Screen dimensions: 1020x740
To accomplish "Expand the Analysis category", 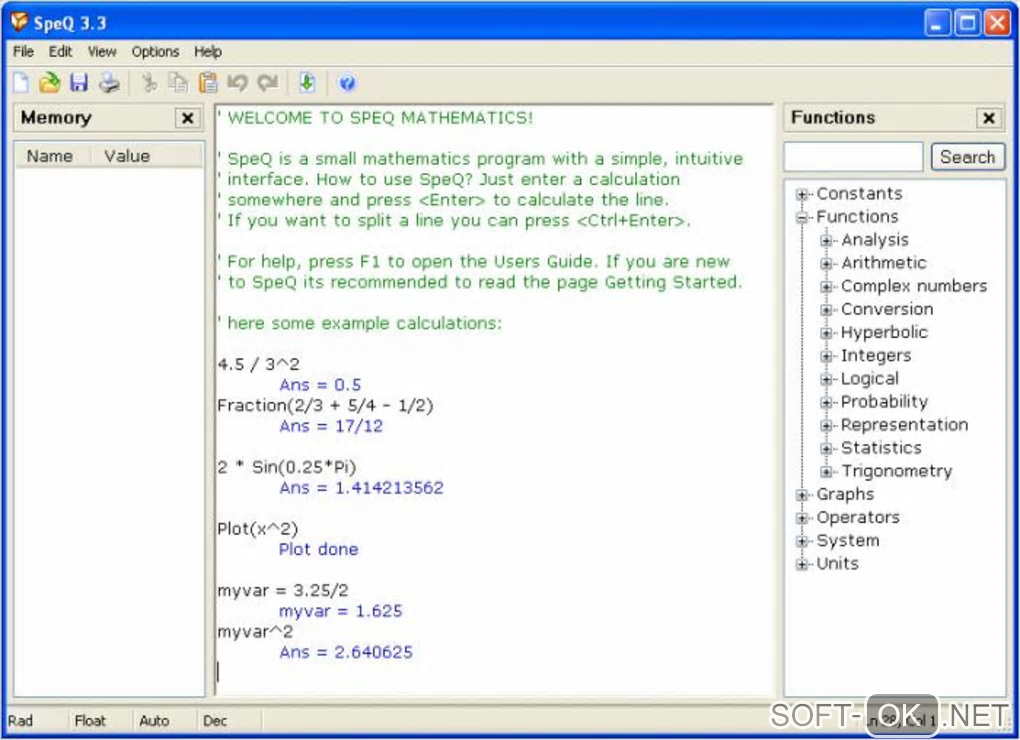I will (x=826, y=240).
